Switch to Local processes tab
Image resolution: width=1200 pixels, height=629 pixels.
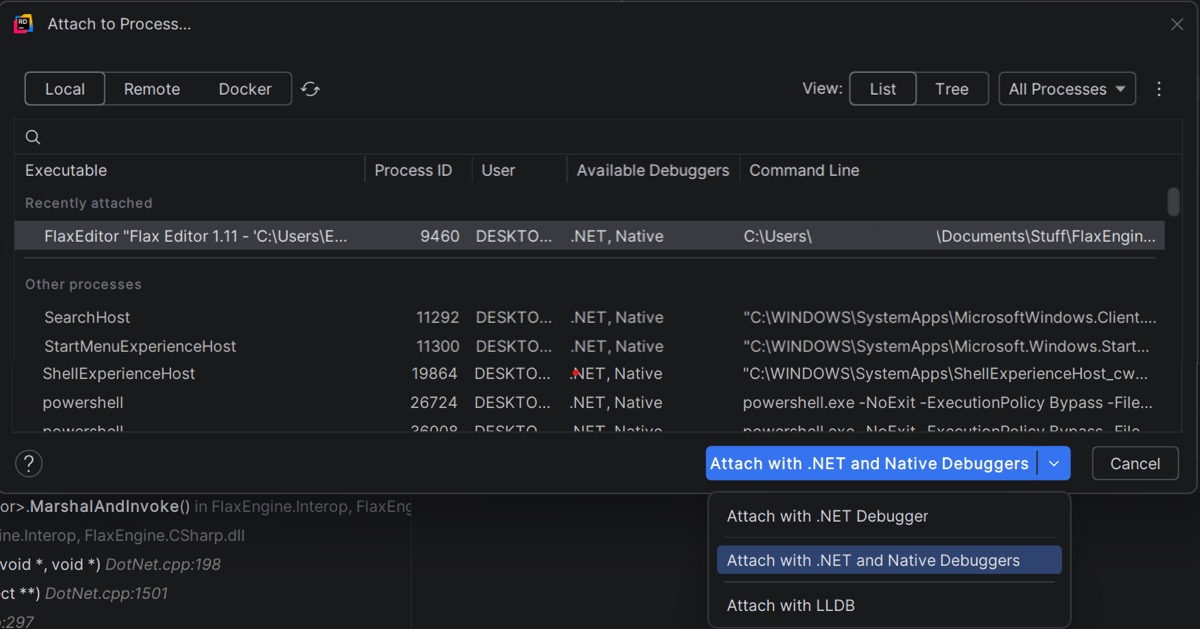point(65,89)
